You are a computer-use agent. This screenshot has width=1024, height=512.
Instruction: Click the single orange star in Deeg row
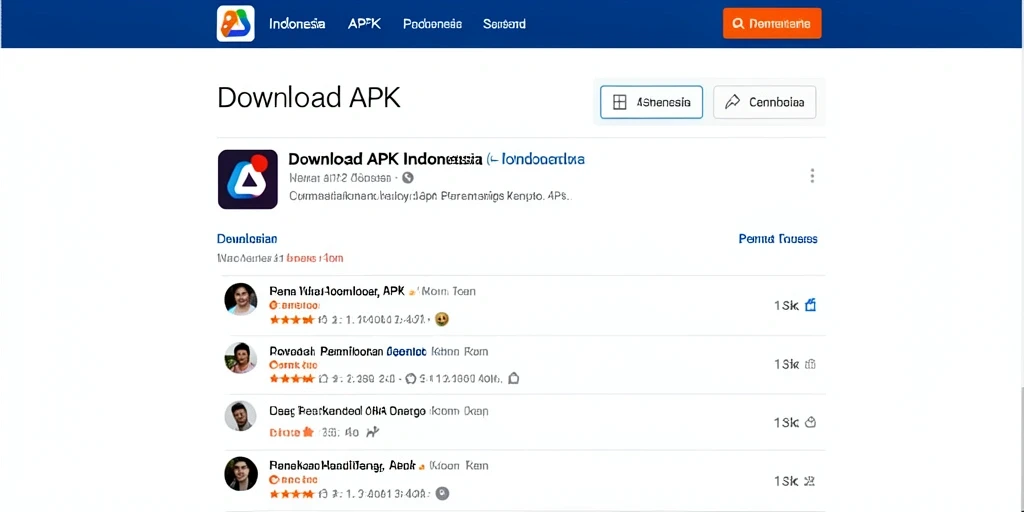coord(308,432)
